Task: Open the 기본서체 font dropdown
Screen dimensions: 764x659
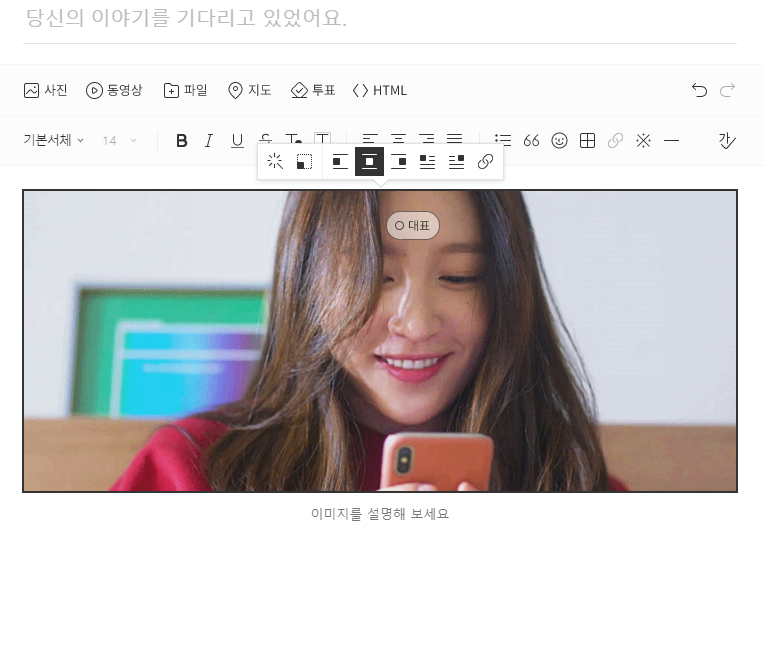Action: point(53,140)
